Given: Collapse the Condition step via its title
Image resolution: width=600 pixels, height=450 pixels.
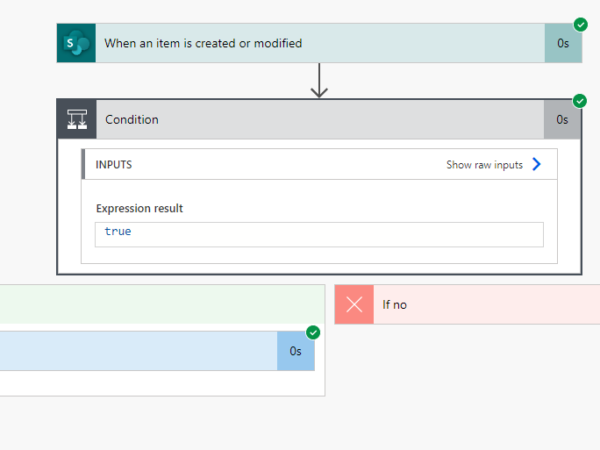Looking at the screenshot, I should pyautogui.click(x=132, y=120).
